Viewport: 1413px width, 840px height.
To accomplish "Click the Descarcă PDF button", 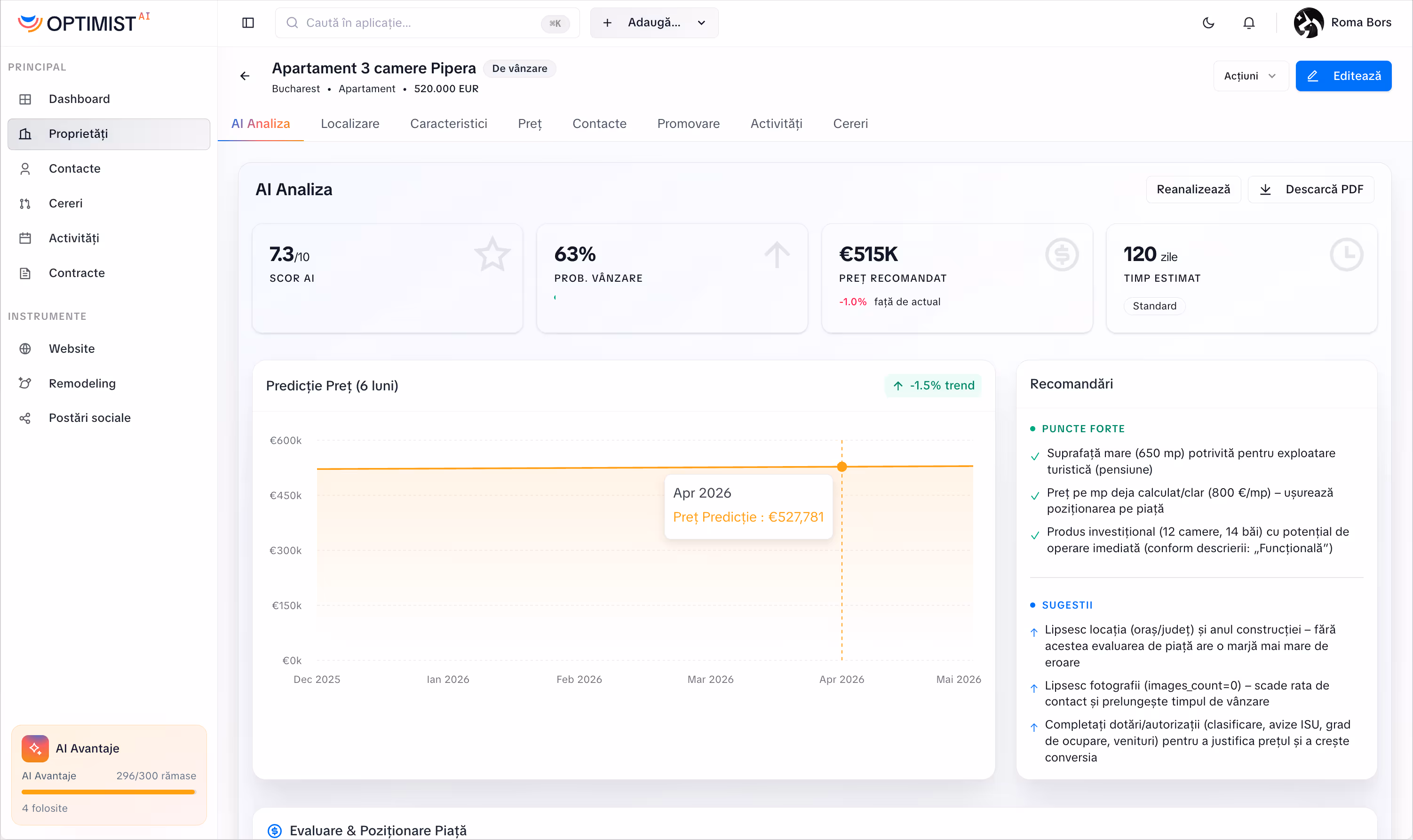I will coord(1311,189).
